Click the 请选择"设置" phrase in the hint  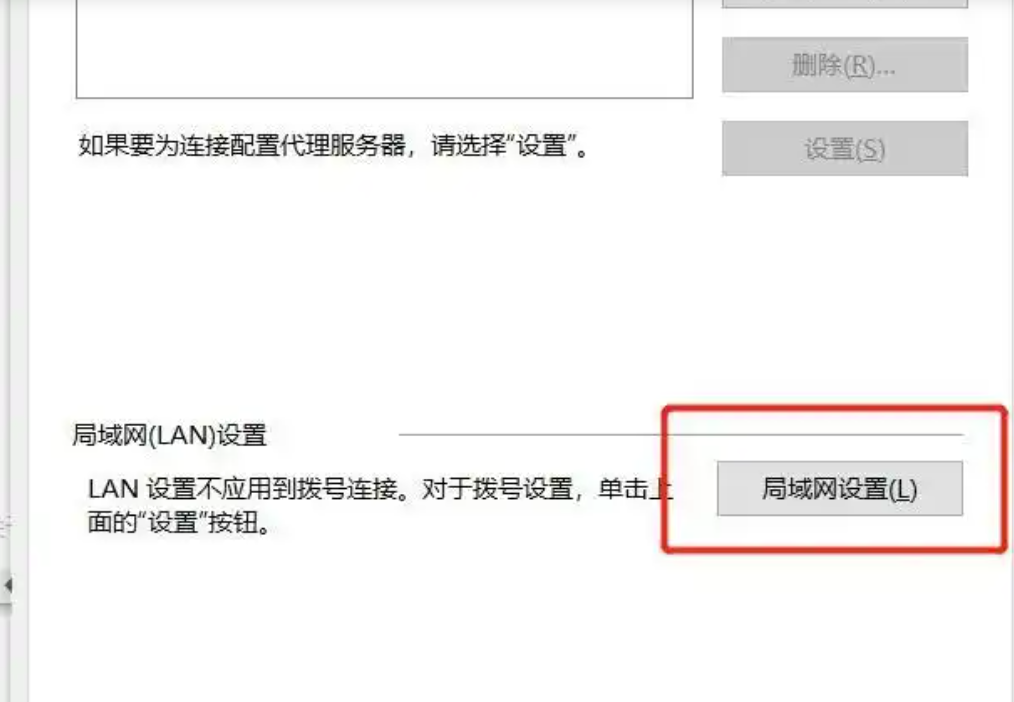point(502,145)
